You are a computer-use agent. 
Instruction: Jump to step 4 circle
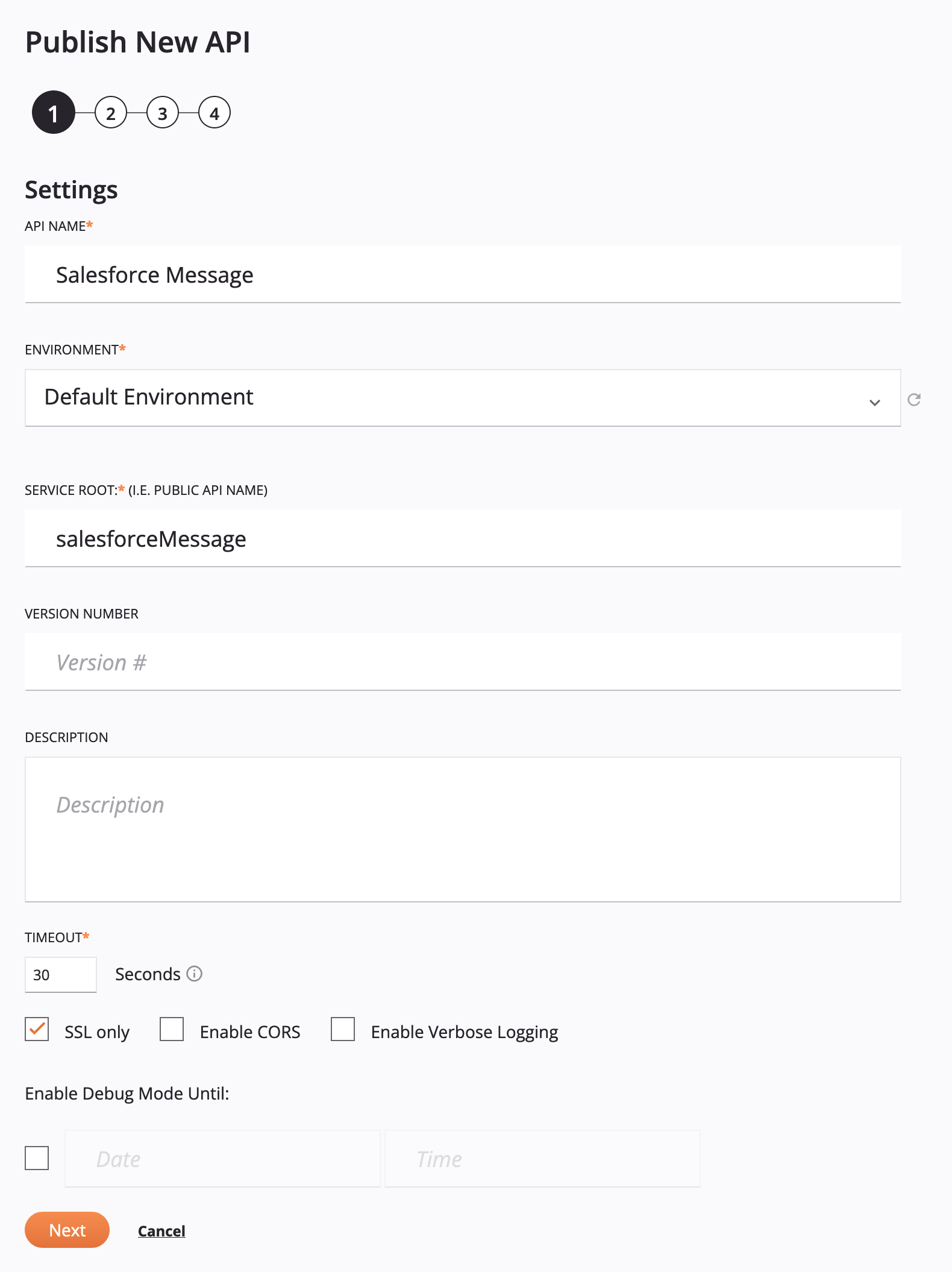point(215,113)
